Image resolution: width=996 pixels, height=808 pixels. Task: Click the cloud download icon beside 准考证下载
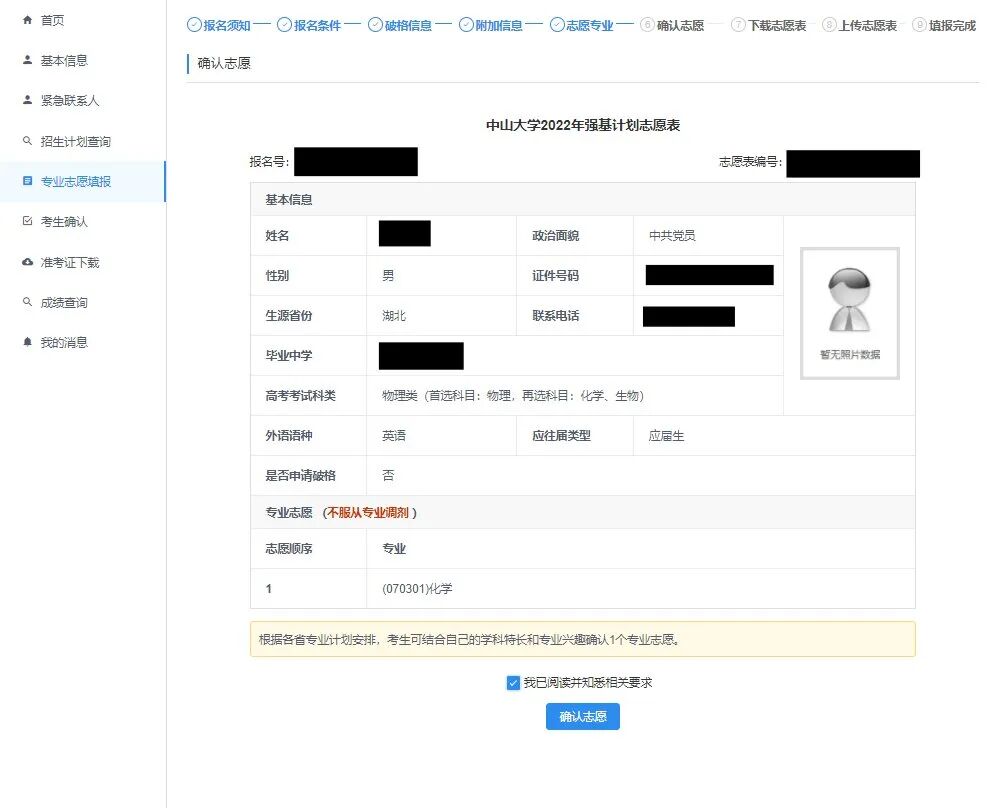pyautogui.click(x=27, y=262)
